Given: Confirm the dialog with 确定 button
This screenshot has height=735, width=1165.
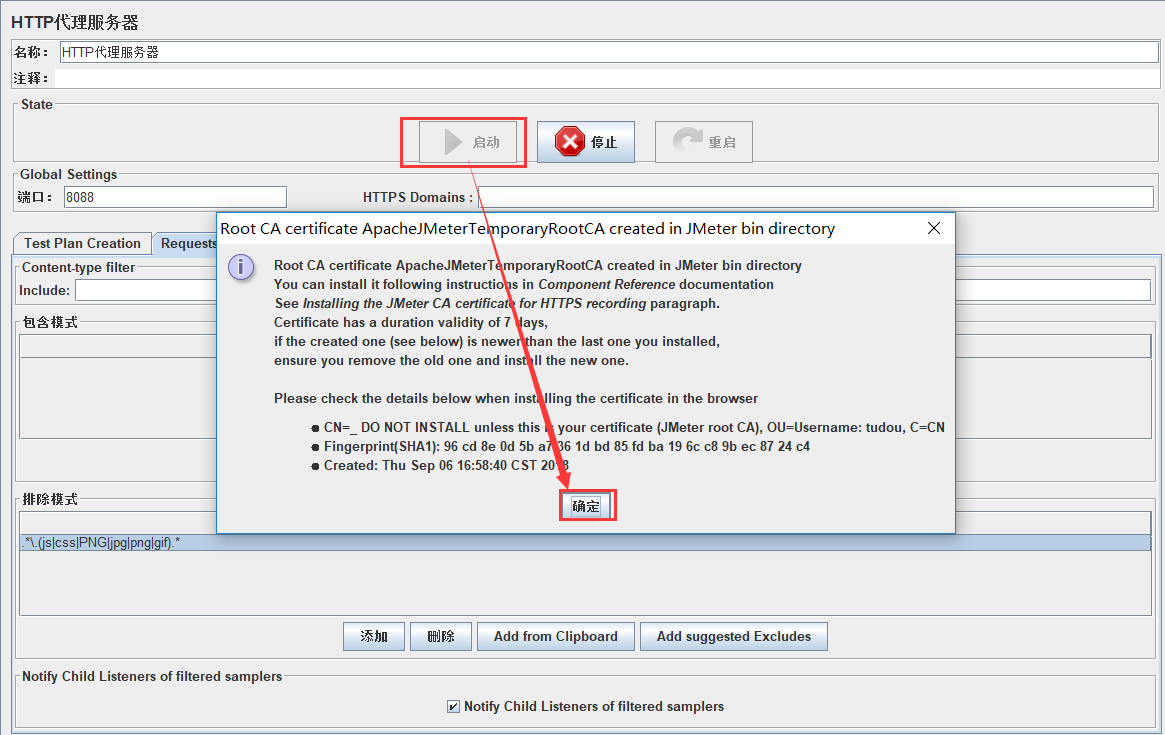Looking at the screenshot, I should coord(586,506).
